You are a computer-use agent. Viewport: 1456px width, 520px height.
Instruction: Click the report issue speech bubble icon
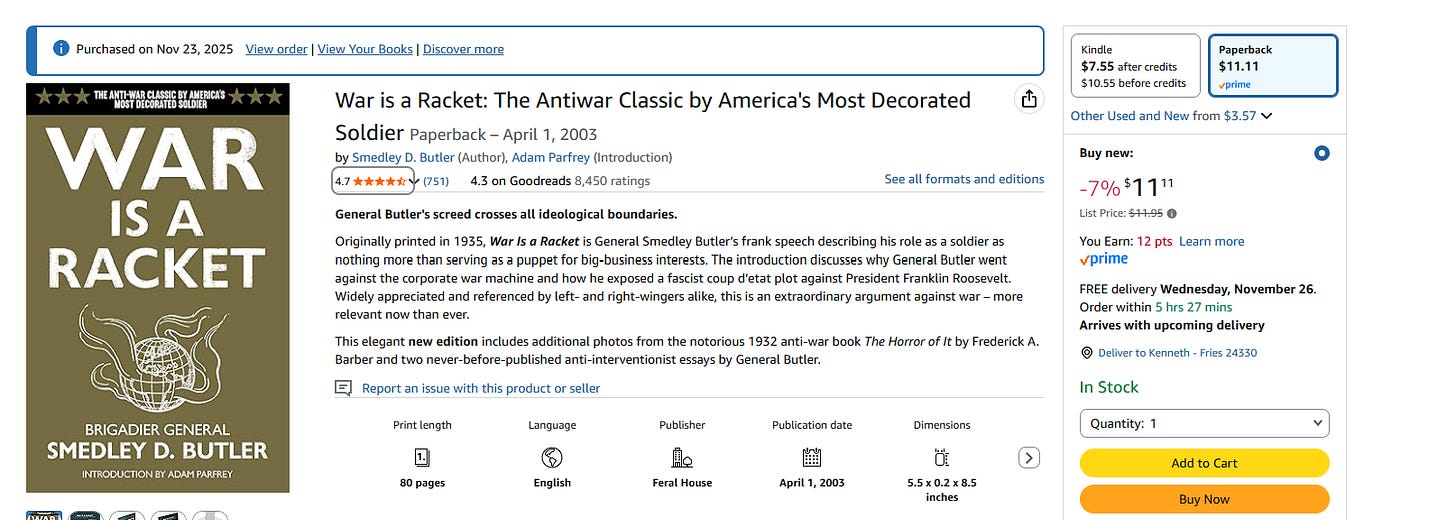pos(343,388)
